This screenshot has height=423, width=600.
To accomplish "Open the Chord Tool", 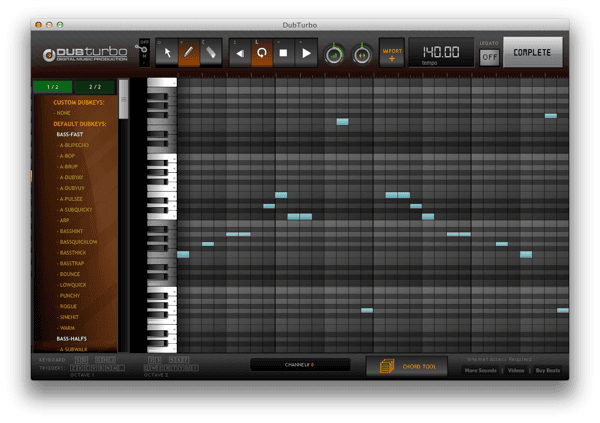I will coord(407,366).
